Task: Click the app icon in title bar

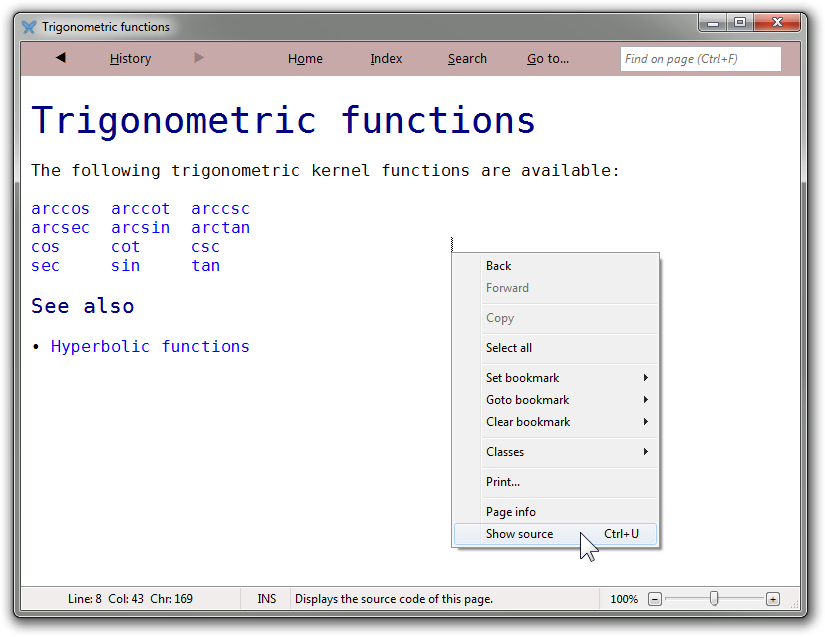Action: tap(29, 27)
